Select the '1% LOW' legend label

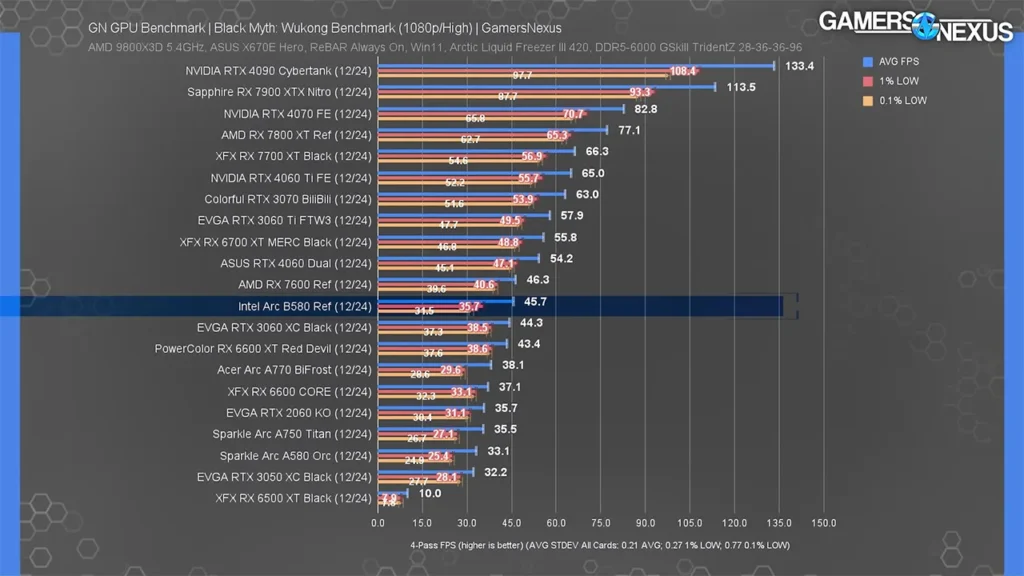tap(899, 81)
